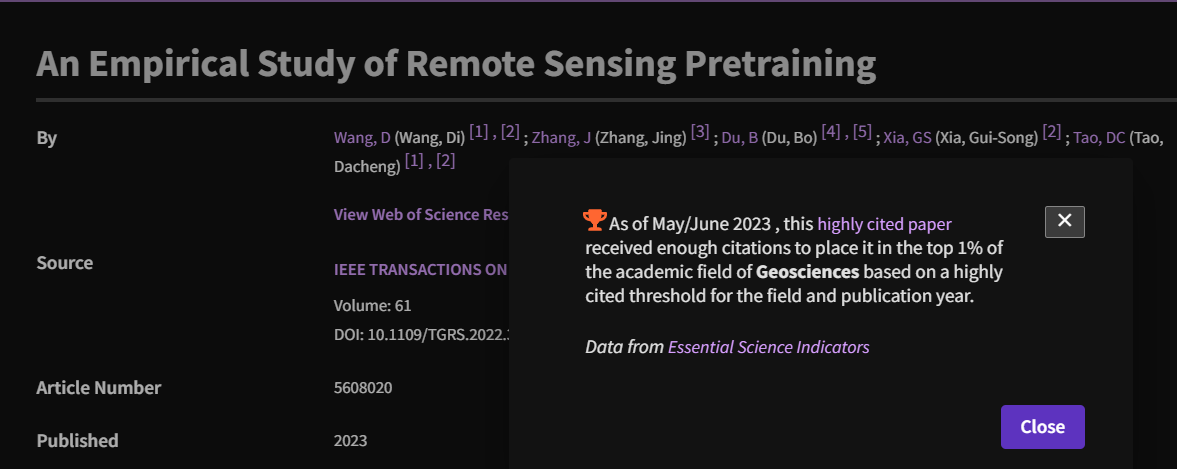Dismiss the popup with the X icon
This screenshot has width=1177, height=469.
click(x=1064, y=221)
